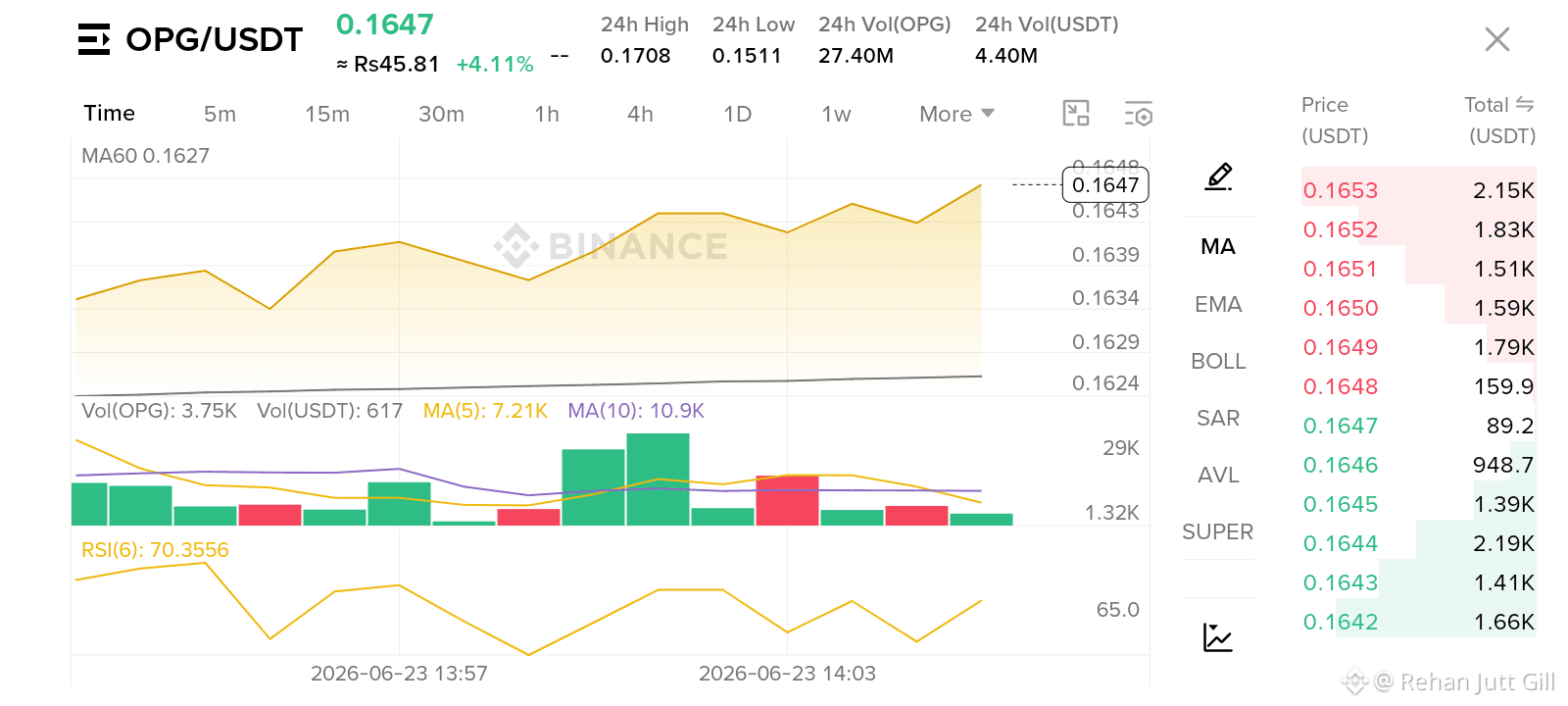This screenshot has height=706, width=1568.
Task: Click the ask price 0.1649
Action: 1341,347
